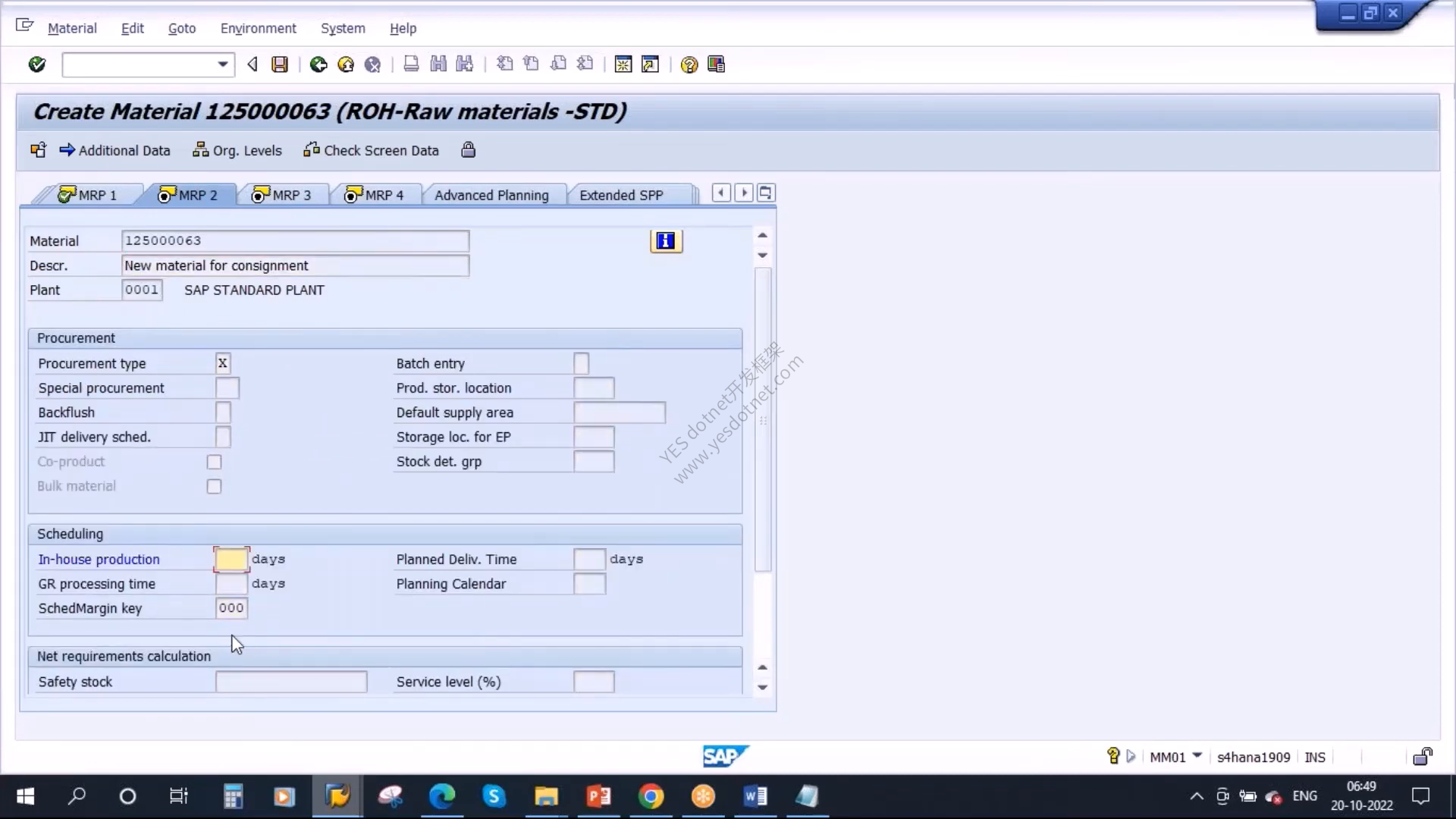Image resolution: width=1456 pixels, height=819 pixels.
Task: Toggle the Batch entry checkbox
Action: (x=581, y=363)
